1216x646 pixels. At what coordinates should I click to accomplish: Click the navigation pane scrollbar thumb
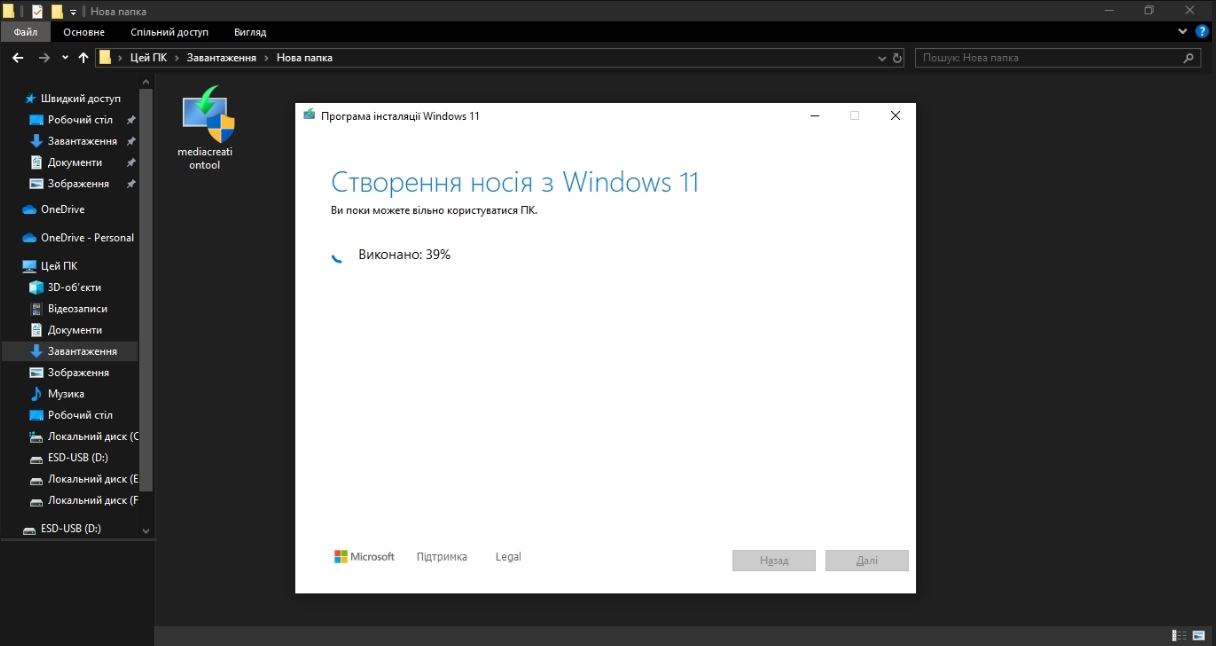pyautogui.click(x=146, y=290)
